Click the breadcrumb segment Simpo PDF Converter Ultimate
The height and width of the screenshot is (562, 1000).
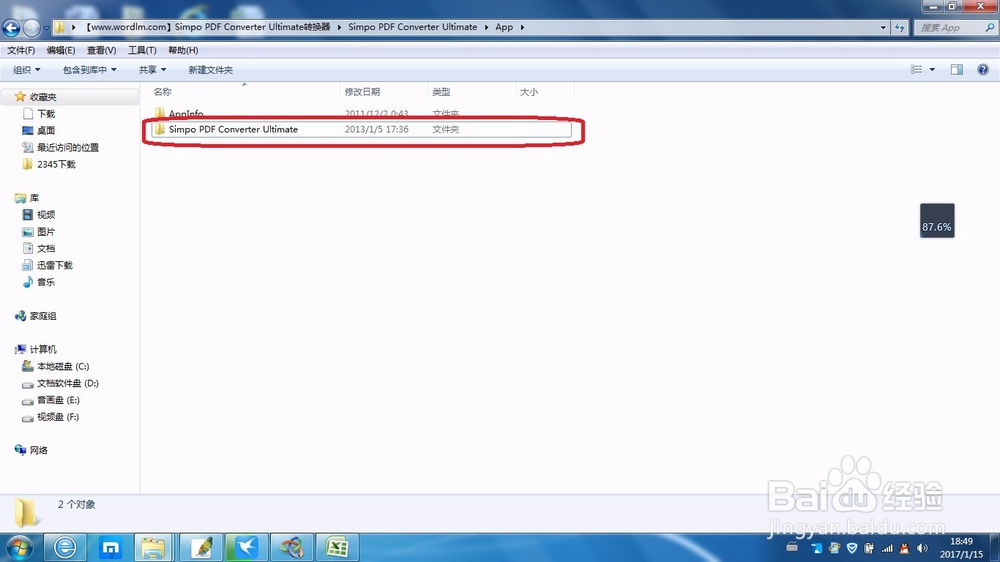413,27
